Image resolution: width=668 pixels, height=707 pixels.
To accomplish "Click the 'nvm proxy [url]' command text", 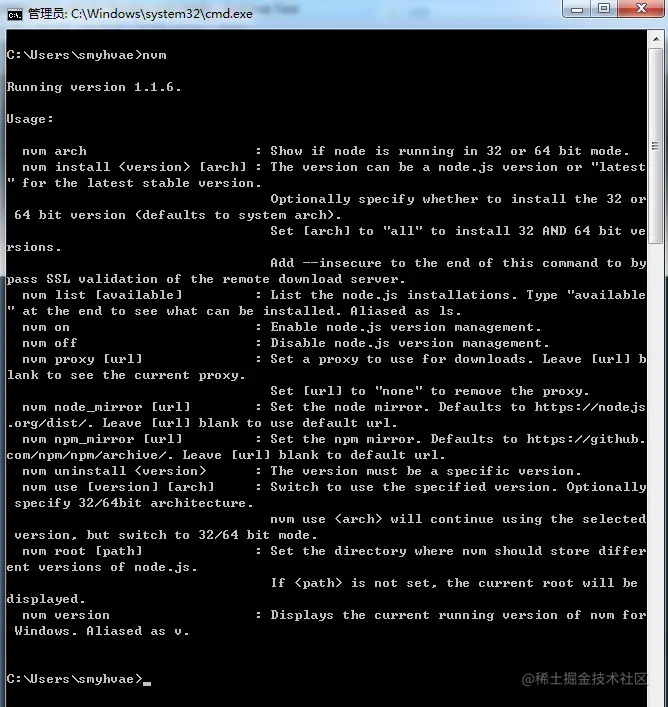I will point(82,359).
